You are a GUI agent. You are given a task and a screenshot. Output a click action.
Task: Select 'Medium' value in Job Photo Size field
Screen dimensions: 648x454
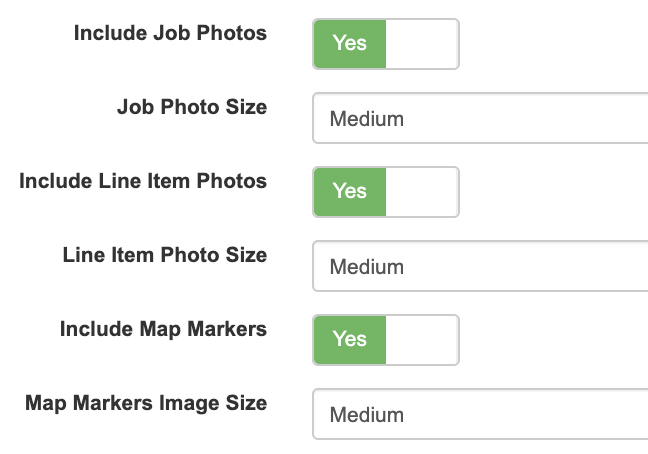(367, 119)
